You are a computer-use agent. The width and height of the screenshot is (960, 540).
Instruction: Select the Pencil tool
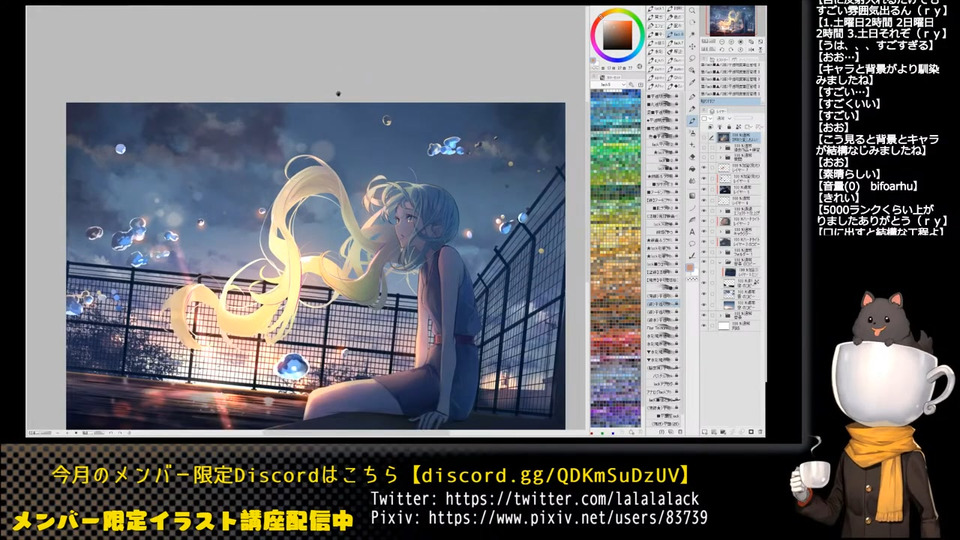pyautogui.click(x=692, y=109)
